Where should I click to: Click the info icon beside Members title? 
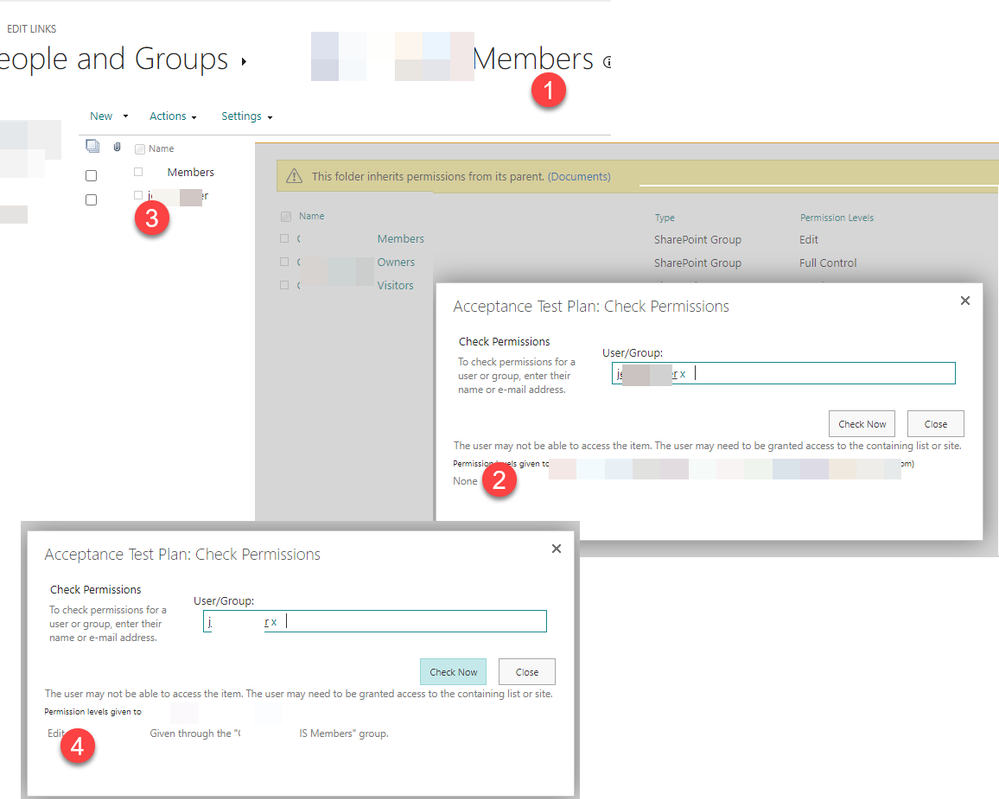tap(607, 62)
